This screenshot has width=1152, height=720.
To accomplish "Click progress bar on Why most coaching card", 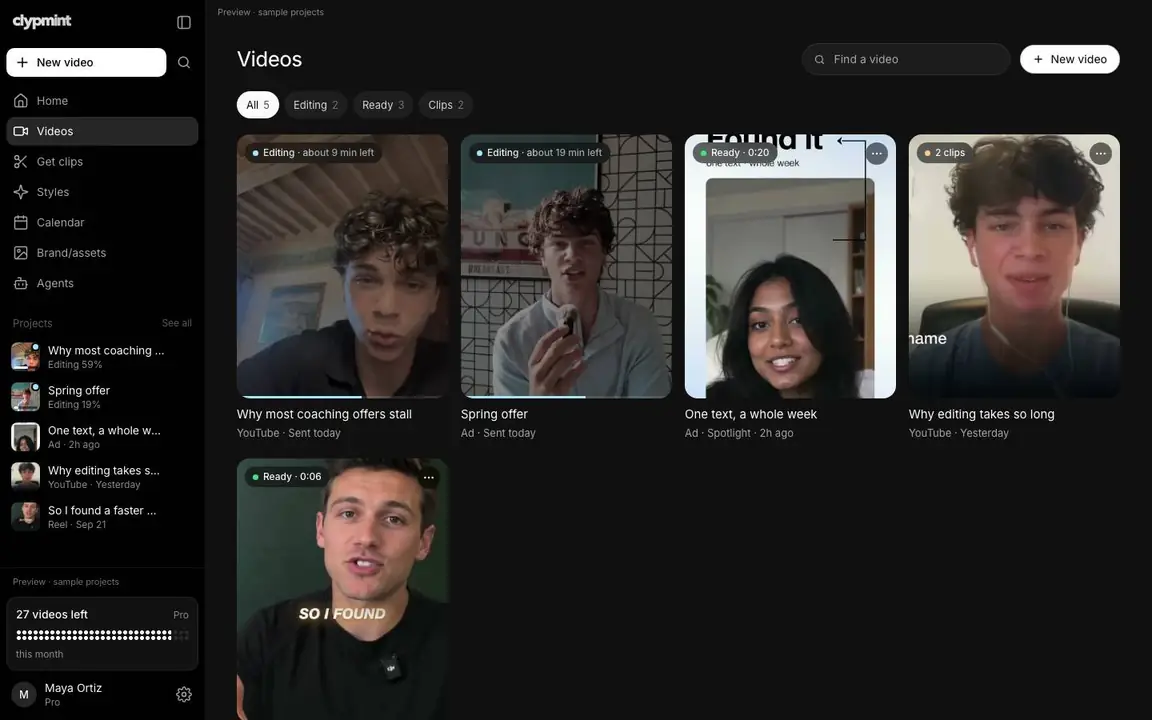I will [x=342, y=397].
